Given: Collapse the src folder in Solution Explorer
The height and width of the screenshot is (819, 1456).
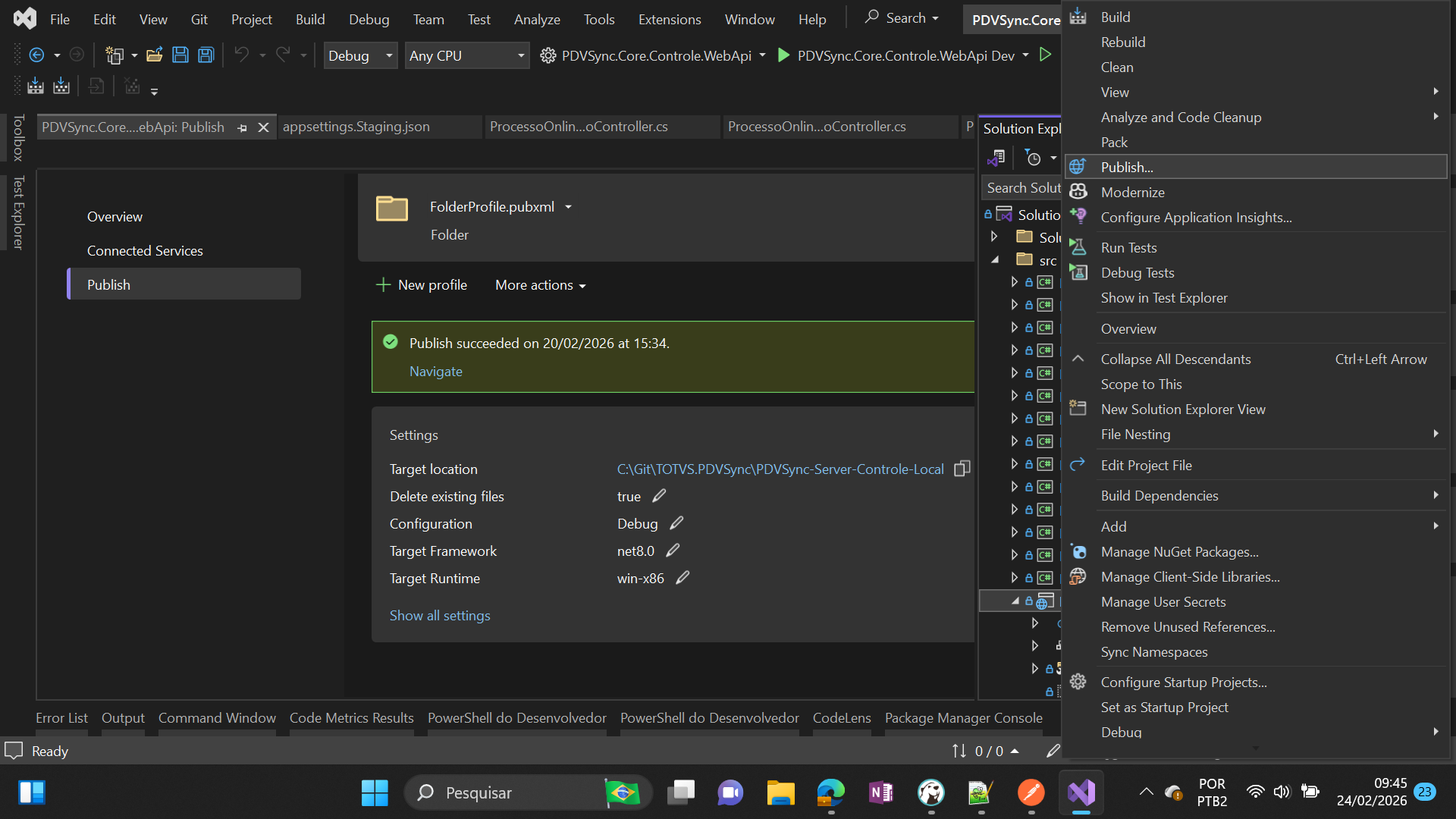Looking at the screenshot, I should [995, 260].
